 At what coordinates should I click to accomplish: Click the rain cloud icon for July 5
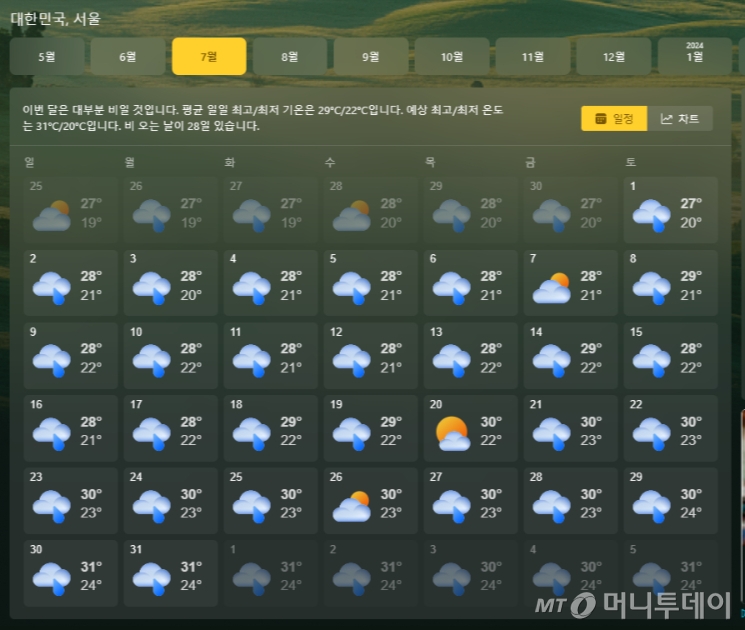pyautogui.click(x=352, y=287)
